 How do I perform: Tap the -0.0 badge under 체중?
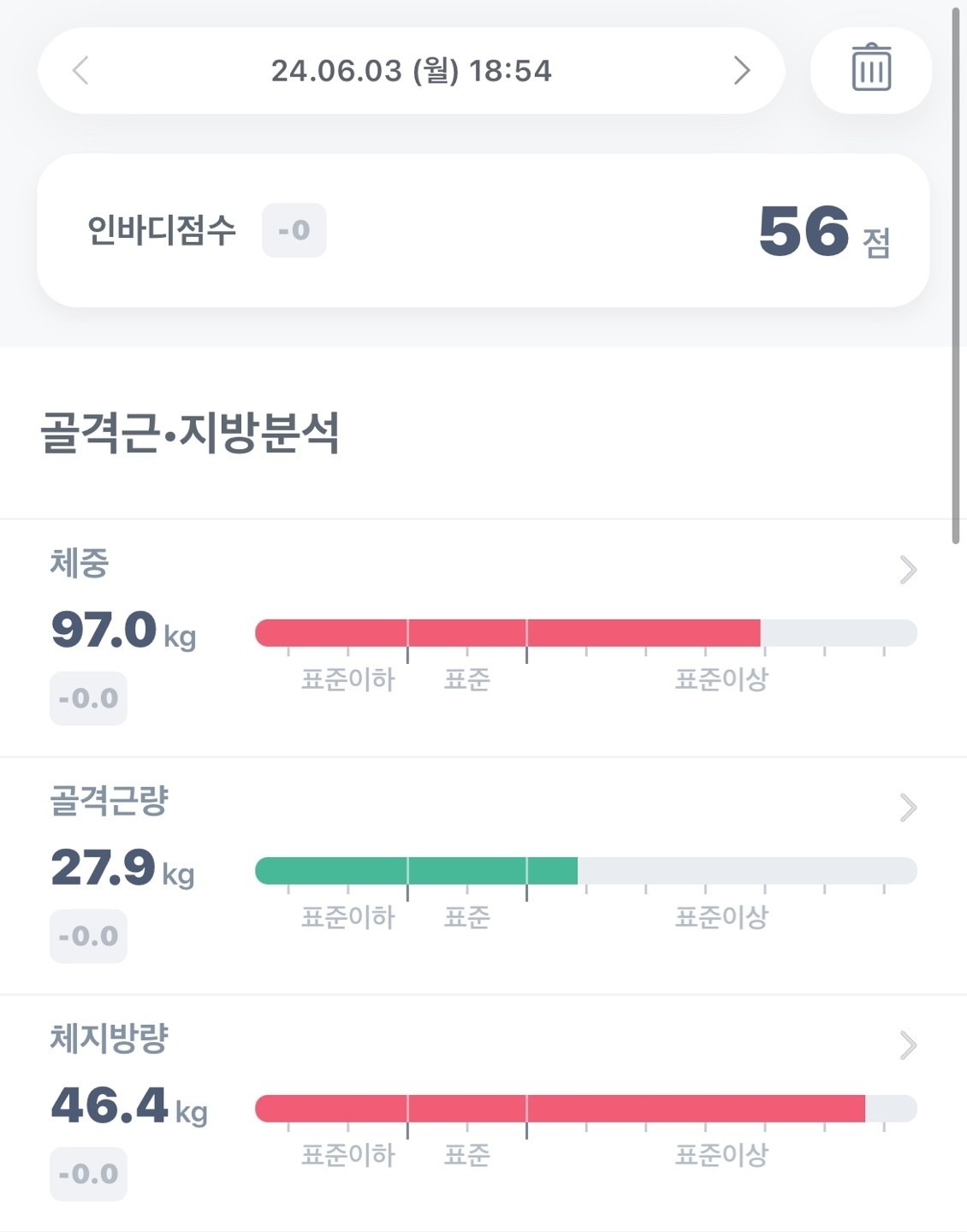click(x=88, y=698)
